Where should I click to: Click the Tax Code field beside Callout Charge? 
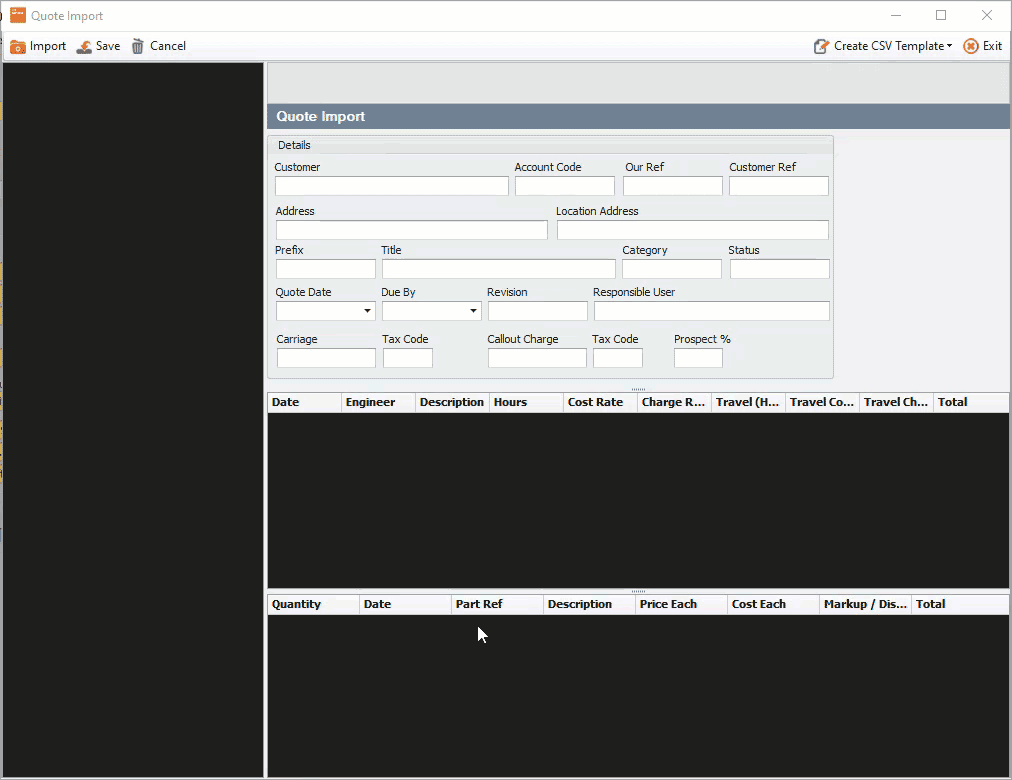pos(618,358)
